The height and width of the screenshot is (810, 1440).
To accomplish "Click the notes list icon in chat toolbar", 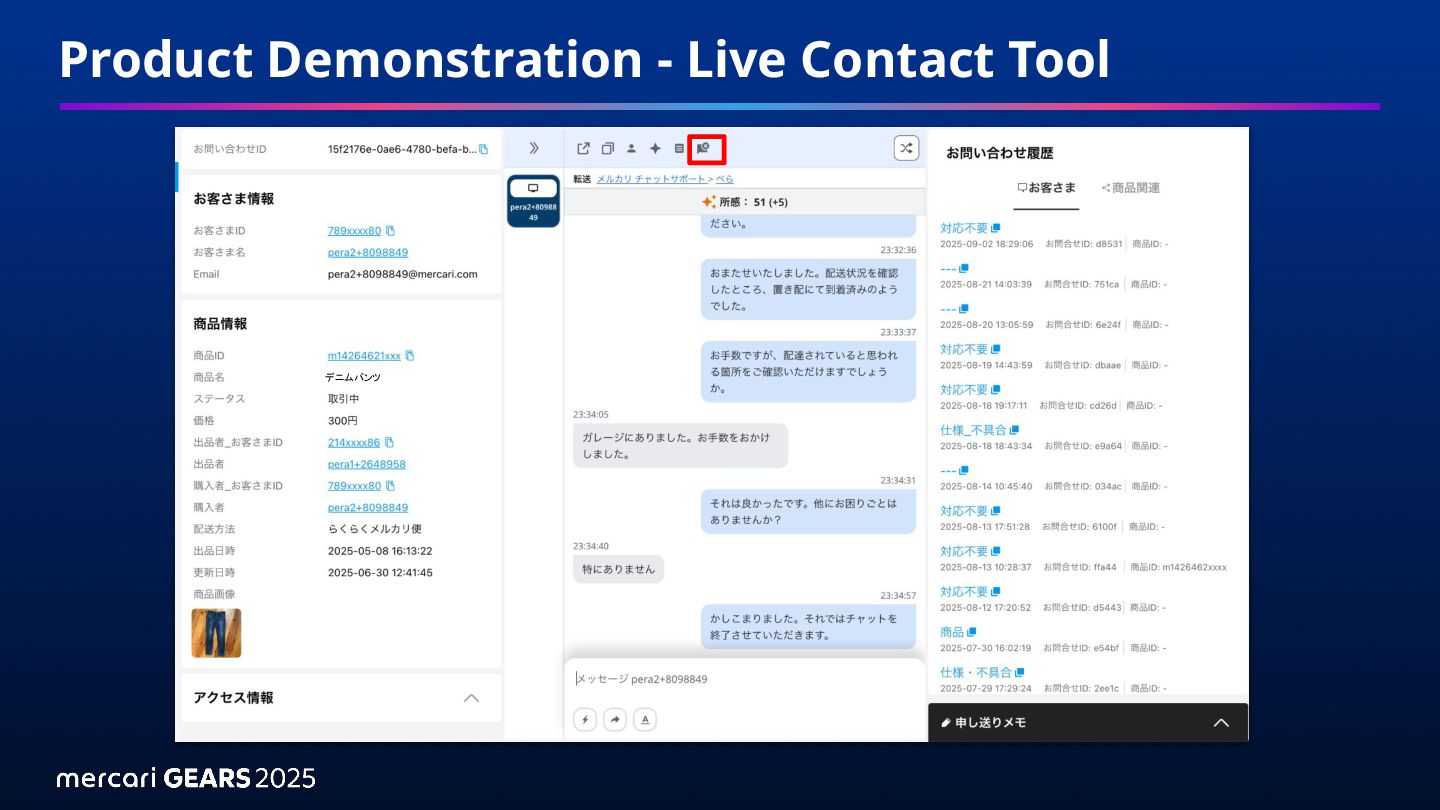I will [x=679, y=148].
